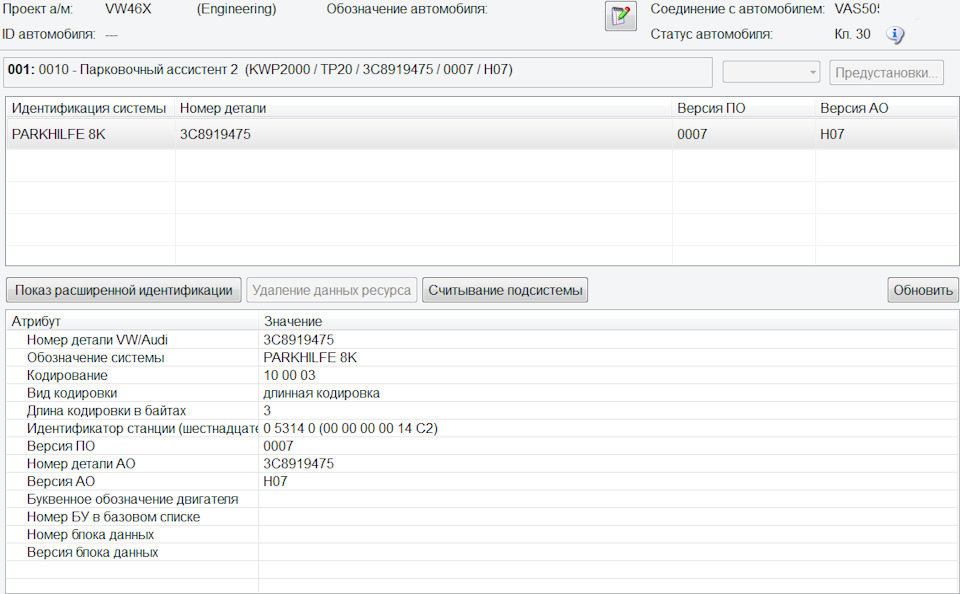Click the value 10 00 03
Image resolution: width=960 pixels, height=594 pixels.
290,375
